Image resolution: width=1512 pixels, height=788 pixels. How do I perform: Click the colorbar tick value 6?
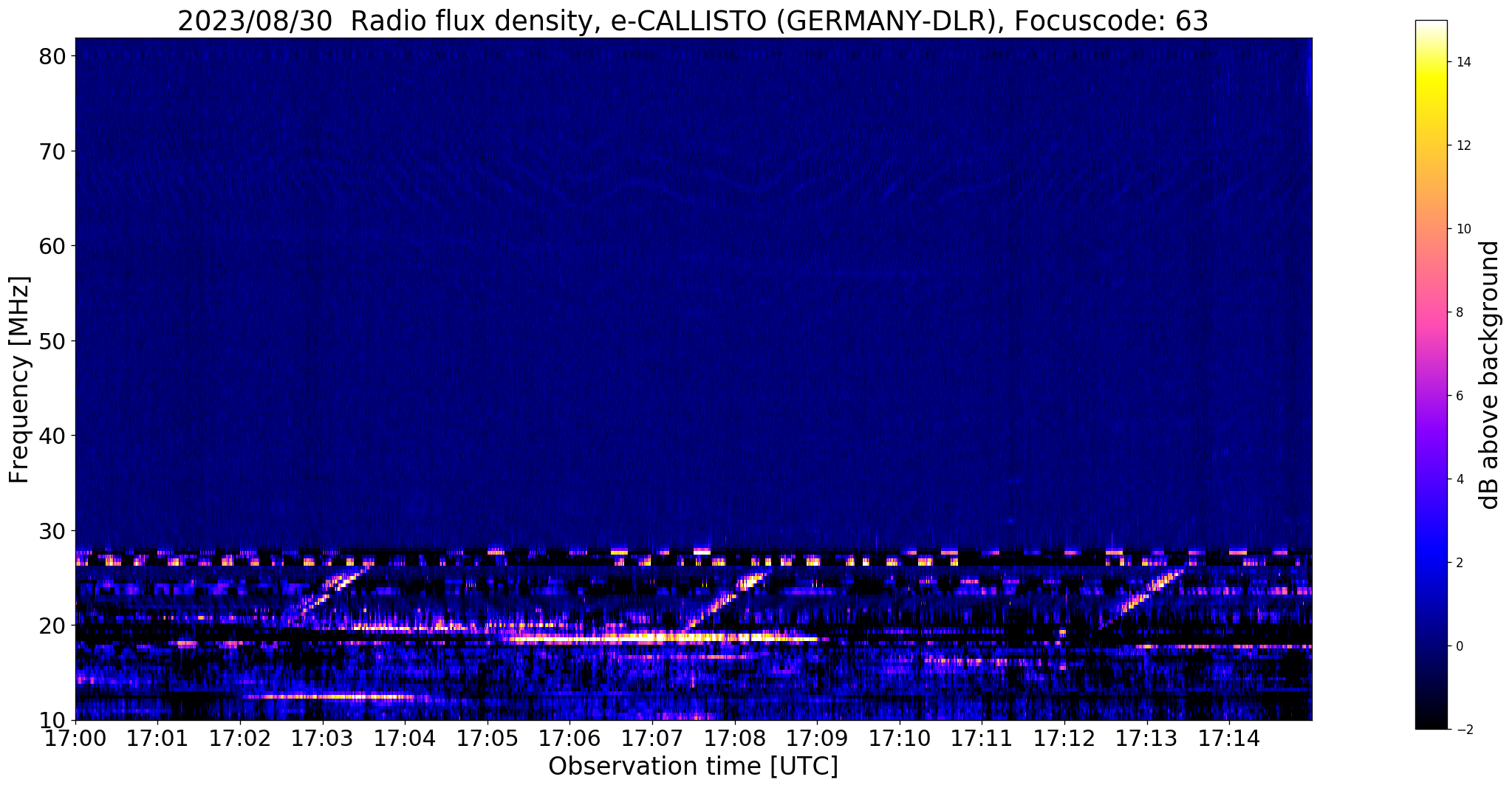click(1460, 396)
